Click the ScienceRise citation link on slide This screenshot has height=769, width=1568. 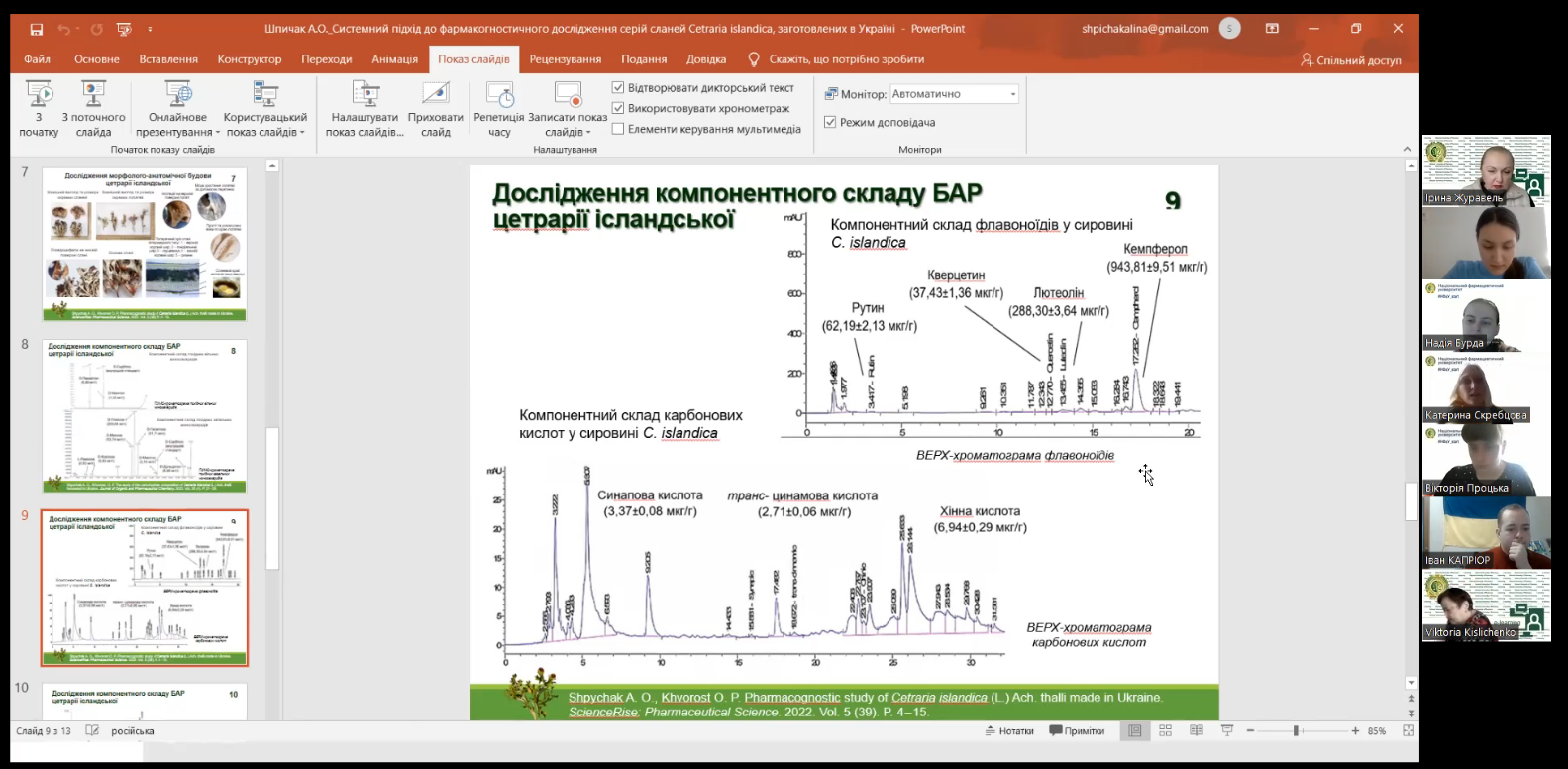[x=749, y=712]
